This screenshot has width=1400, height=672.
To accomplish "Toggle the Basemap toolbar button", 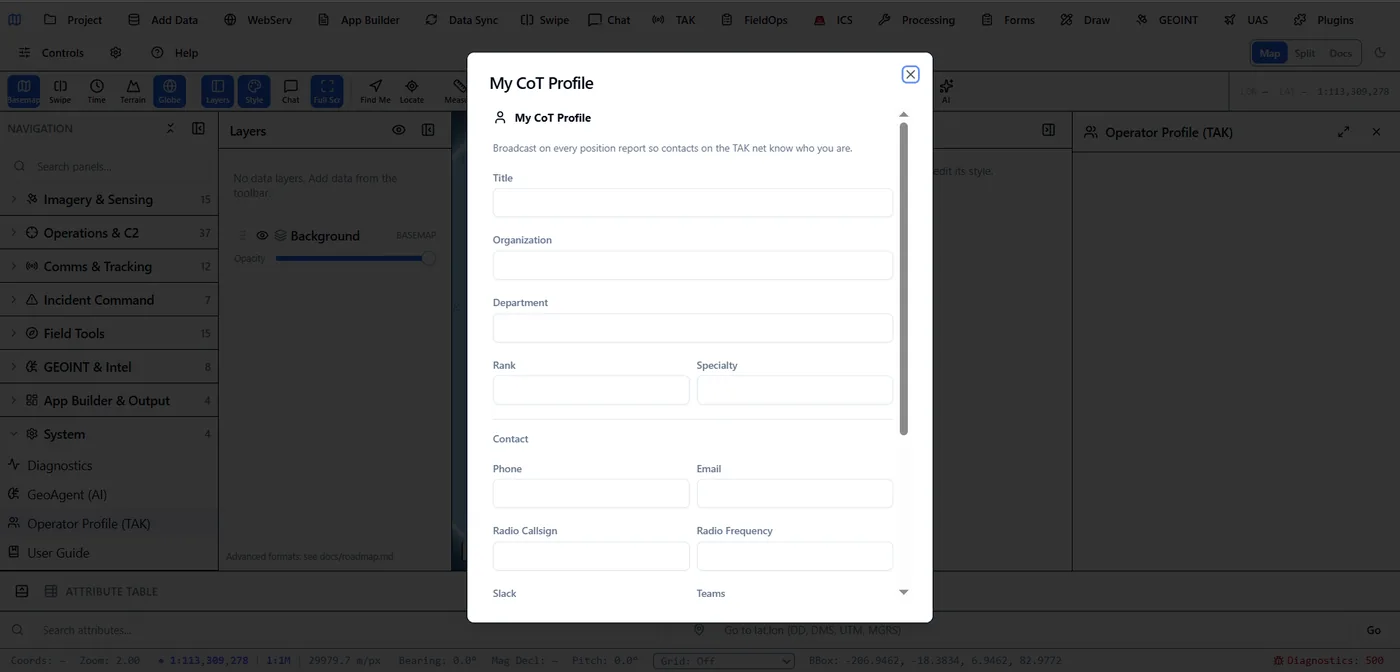I will coord(23,91).
